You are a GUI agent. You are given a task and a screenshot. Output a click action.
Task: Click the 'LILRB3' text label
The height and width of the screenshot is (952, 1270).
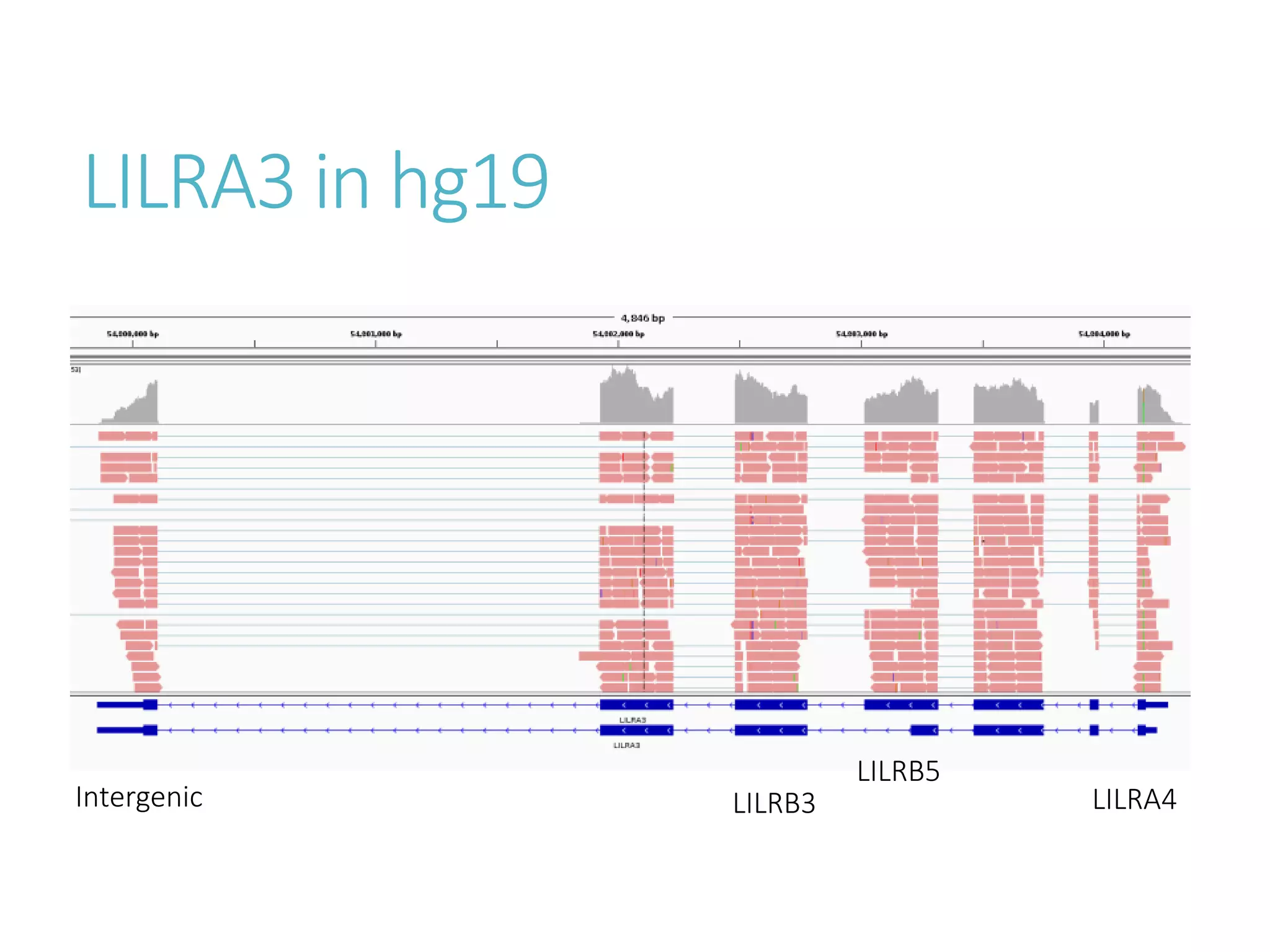click(774, 803)
